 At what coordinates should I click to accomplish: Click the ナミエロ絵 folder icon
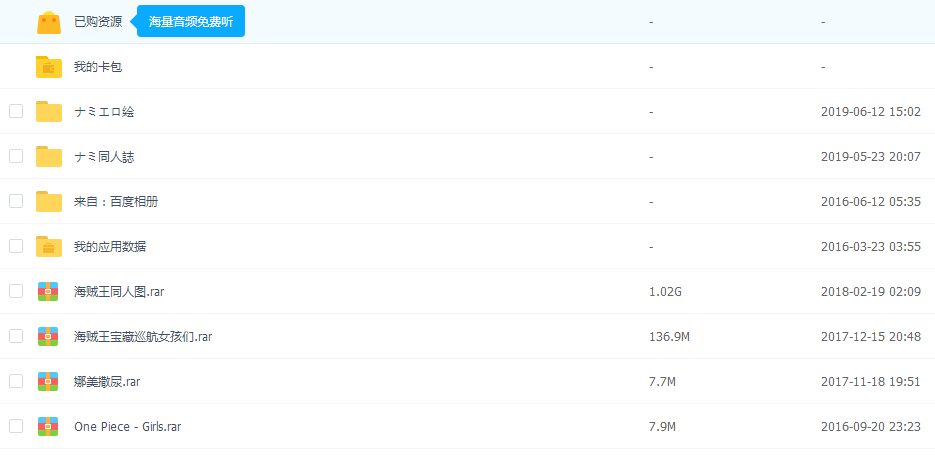click(49, 112)
